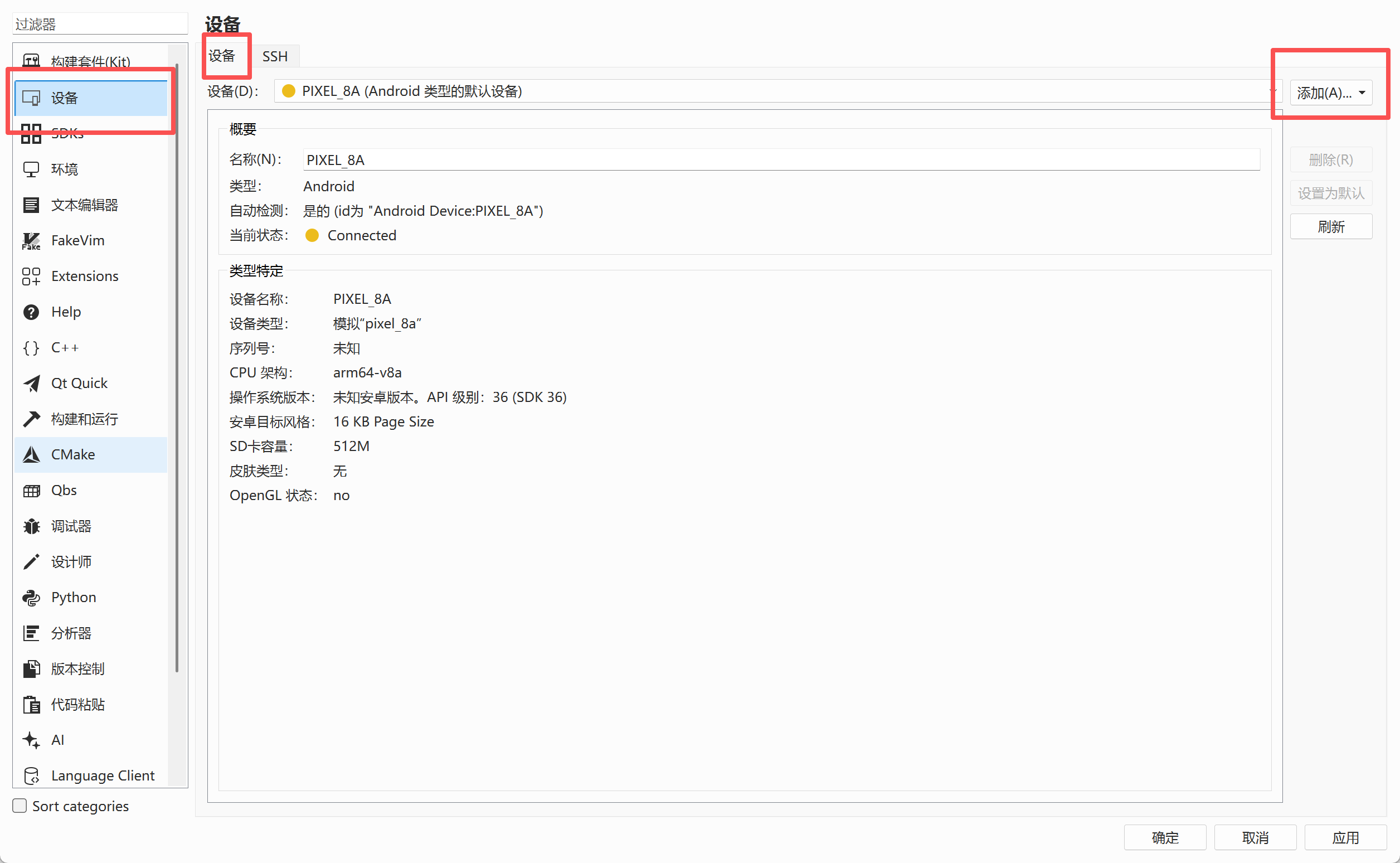1400x863 pixels.
Task: Select the Qt Quick paper-plane icon
Action: coord(31,384)
